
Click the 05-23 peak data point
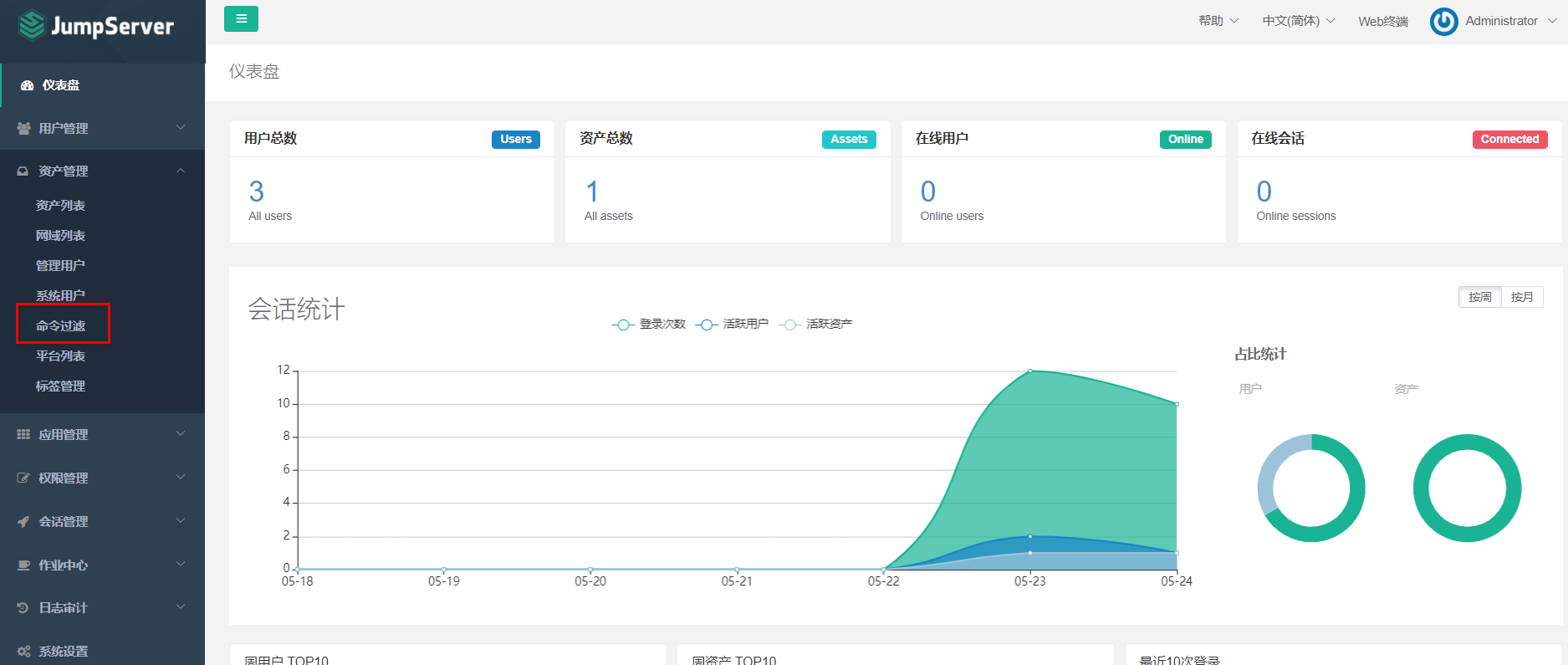tap(1030, 371)
